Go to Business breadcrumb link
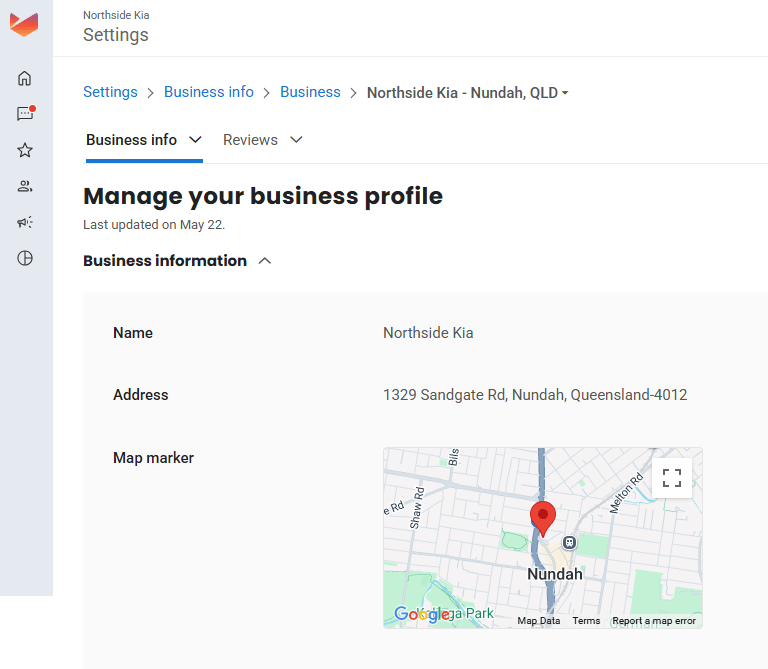Image resolution: width=768 pixels, height=669 pixels. pos(310,92)
